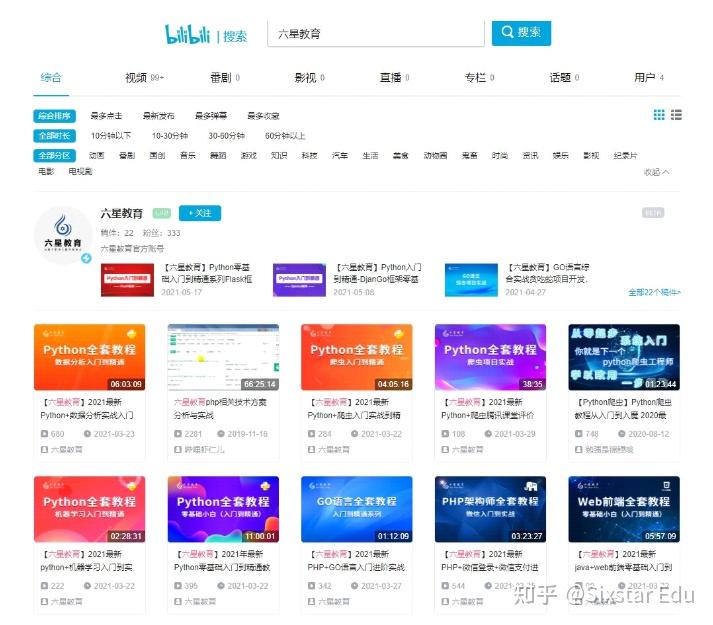Image resolution: width=713 pixels, height=625 pixels.
Task: Sort by 最多弹幕
Action: click(x=211, y=116)
